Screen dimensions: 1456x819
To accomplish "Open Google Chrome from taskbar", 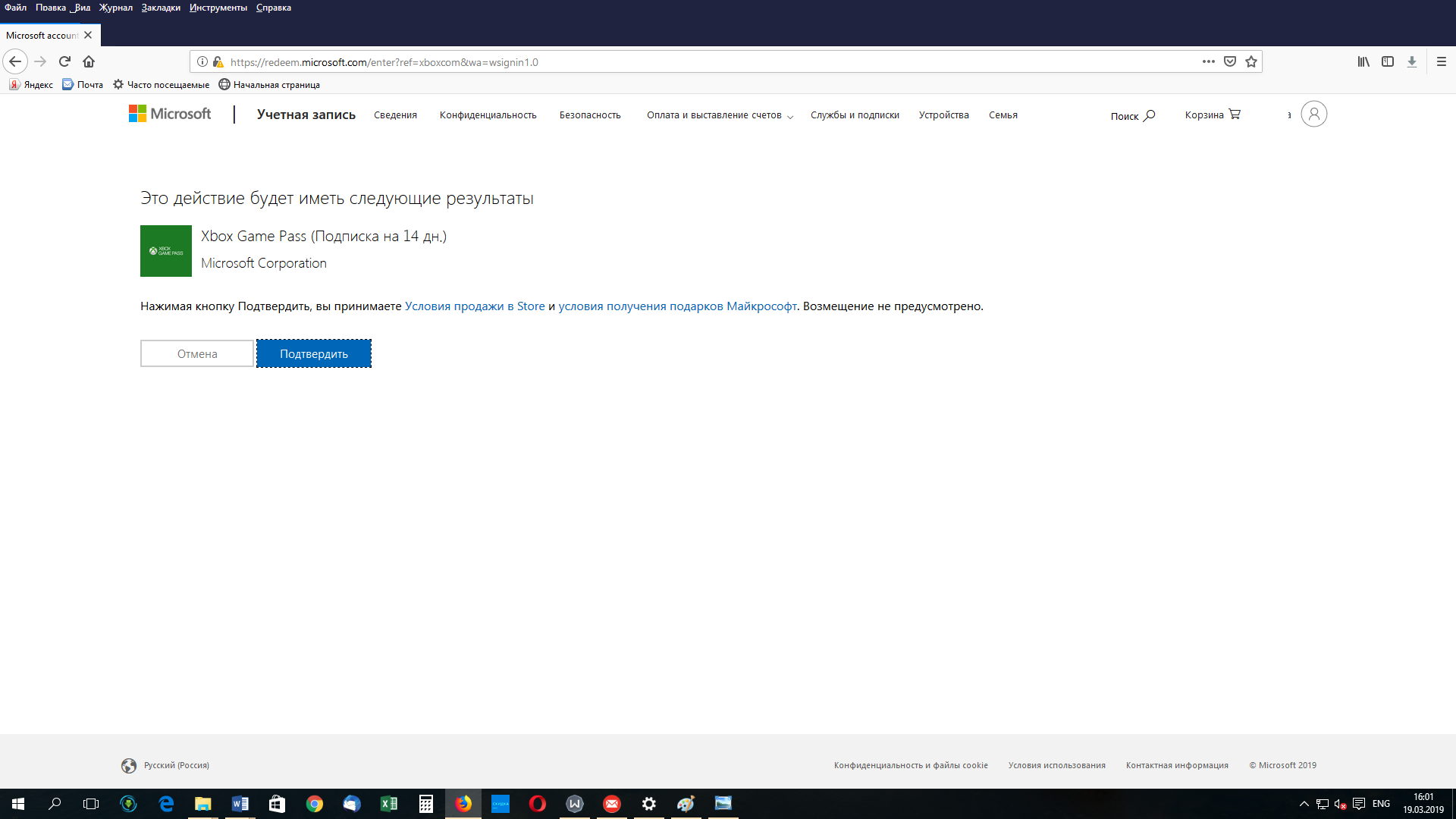I will click(x=314, y=804).
